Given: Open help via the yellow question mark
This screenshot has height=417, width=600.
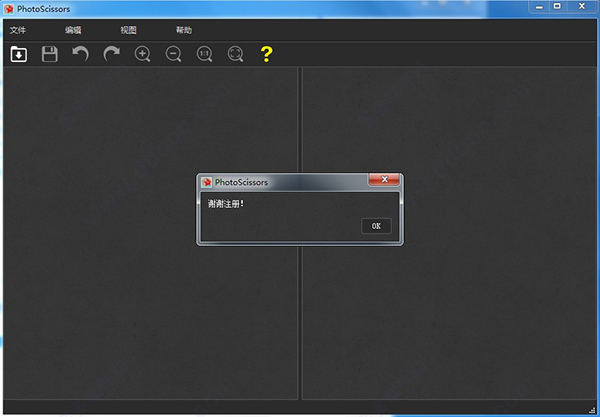Looking at the screenshot, I should [266, 54].
